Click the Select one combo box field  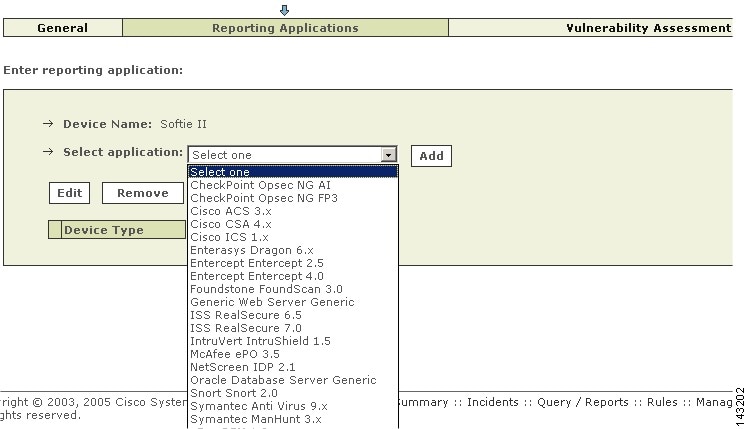[293, 155]
